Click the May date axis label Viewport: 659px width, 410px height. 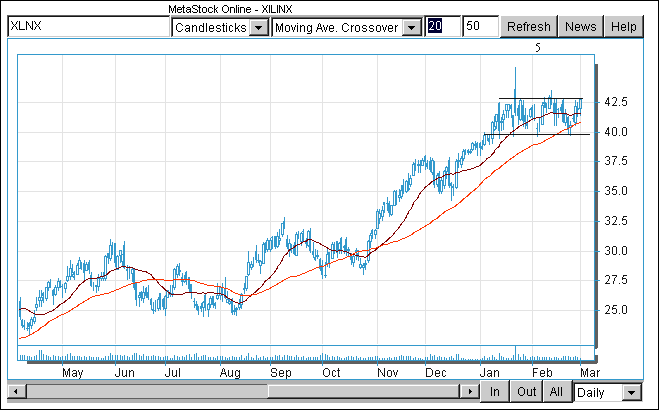point(73,373)
